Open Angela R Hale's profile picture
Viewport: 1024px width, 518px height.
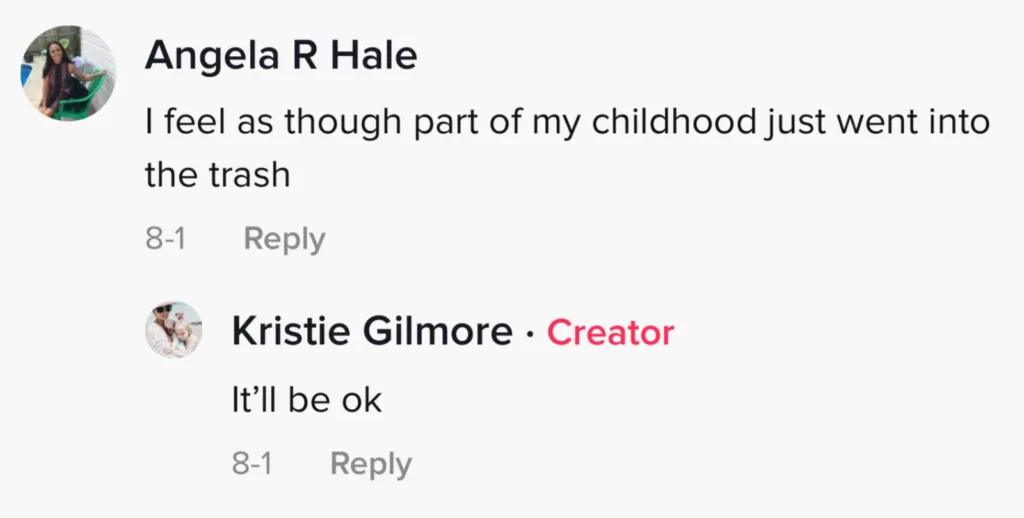point(68,73)
